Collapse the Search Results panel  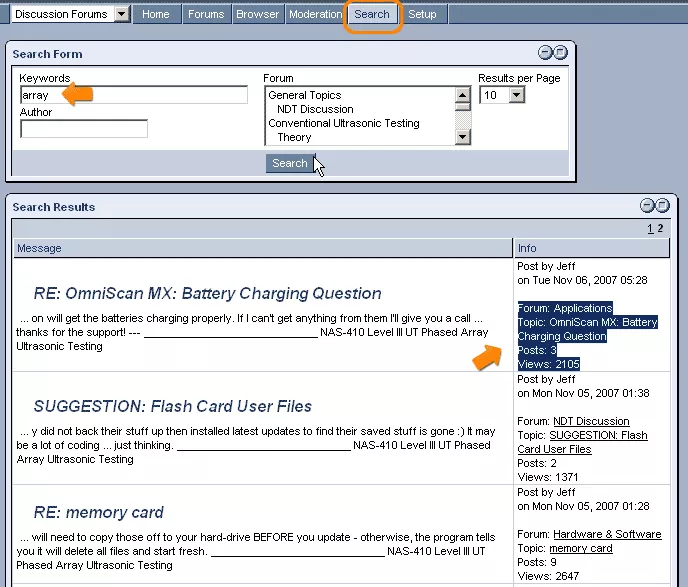click(647, 205)
